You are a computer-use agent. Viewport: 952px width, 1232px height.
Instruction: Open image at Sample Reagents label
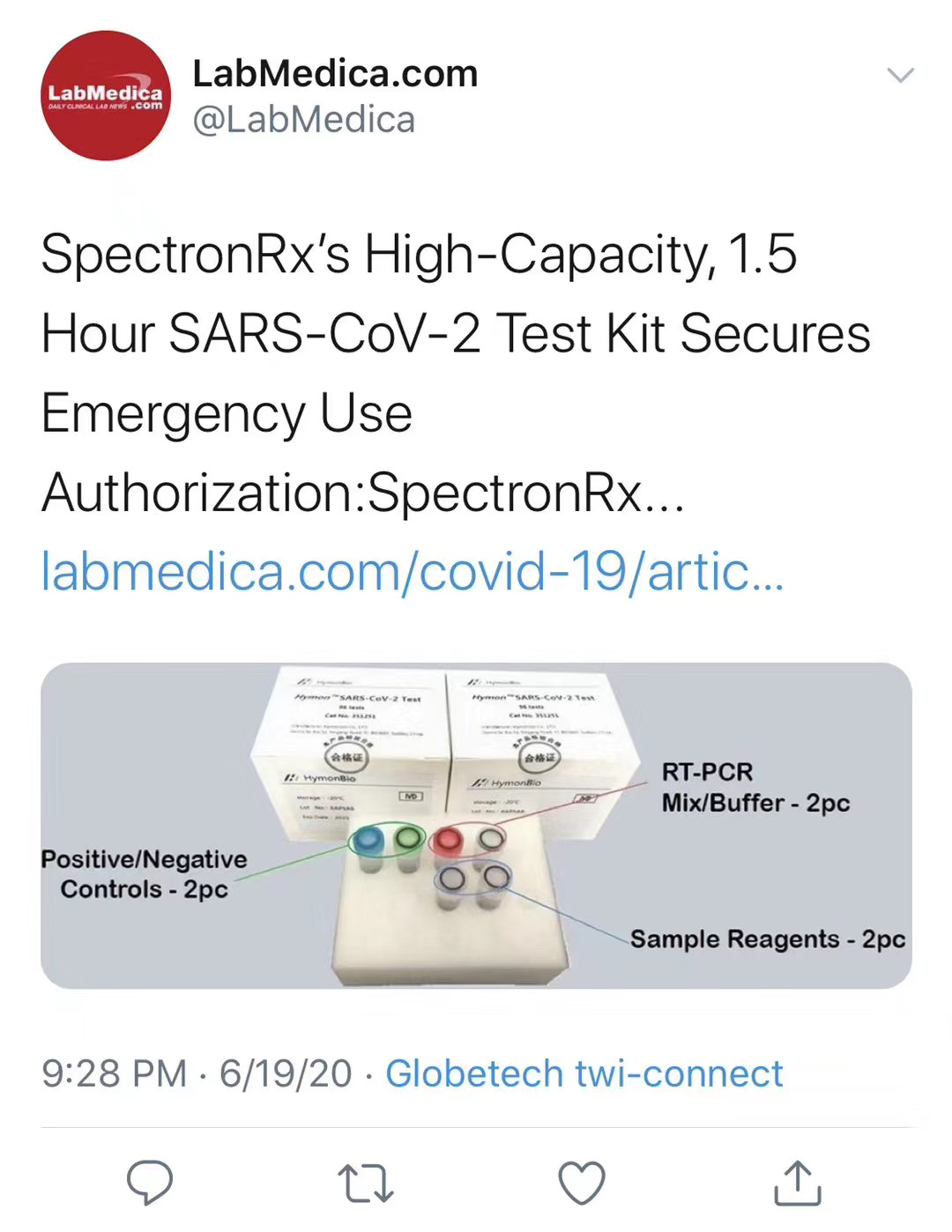pos(767,939)
